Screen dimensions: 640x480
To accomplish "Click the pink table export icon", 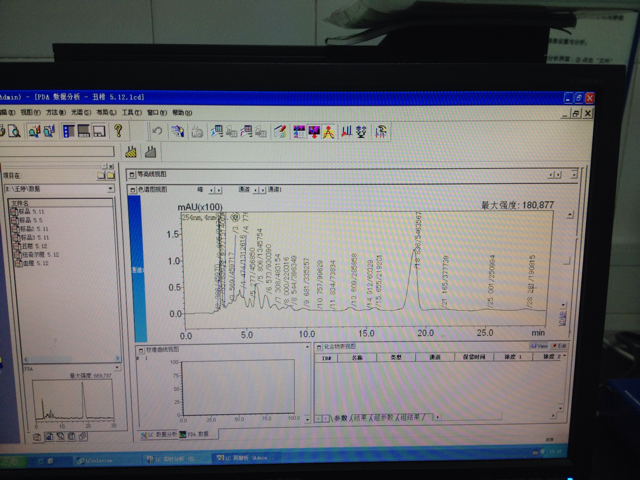I will coord(246,131).
